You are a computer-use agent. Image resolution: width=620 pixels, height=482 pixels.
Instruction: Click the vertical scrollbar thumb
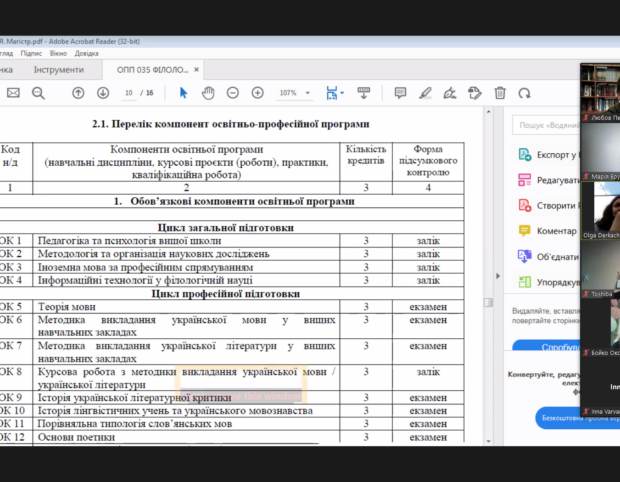(x=488, y=302)
